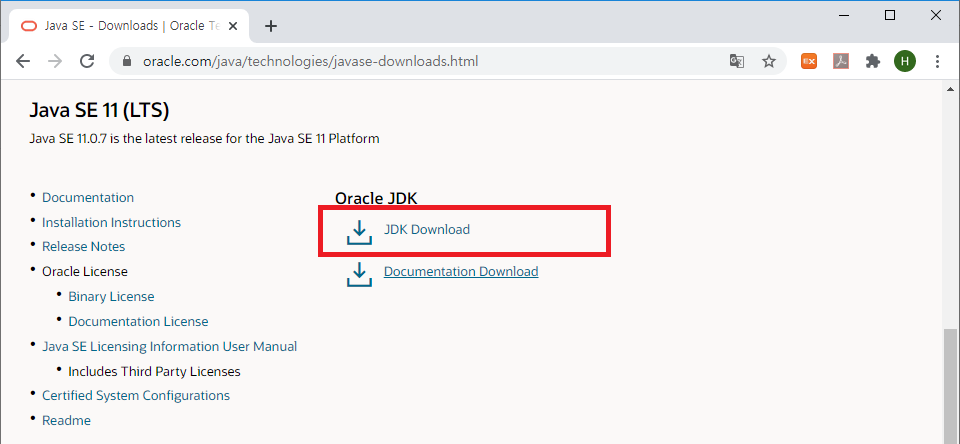The height and width of the screenshot is (444, 960).
Task: Open the Documentation License link
Action: tap(138, 321)
